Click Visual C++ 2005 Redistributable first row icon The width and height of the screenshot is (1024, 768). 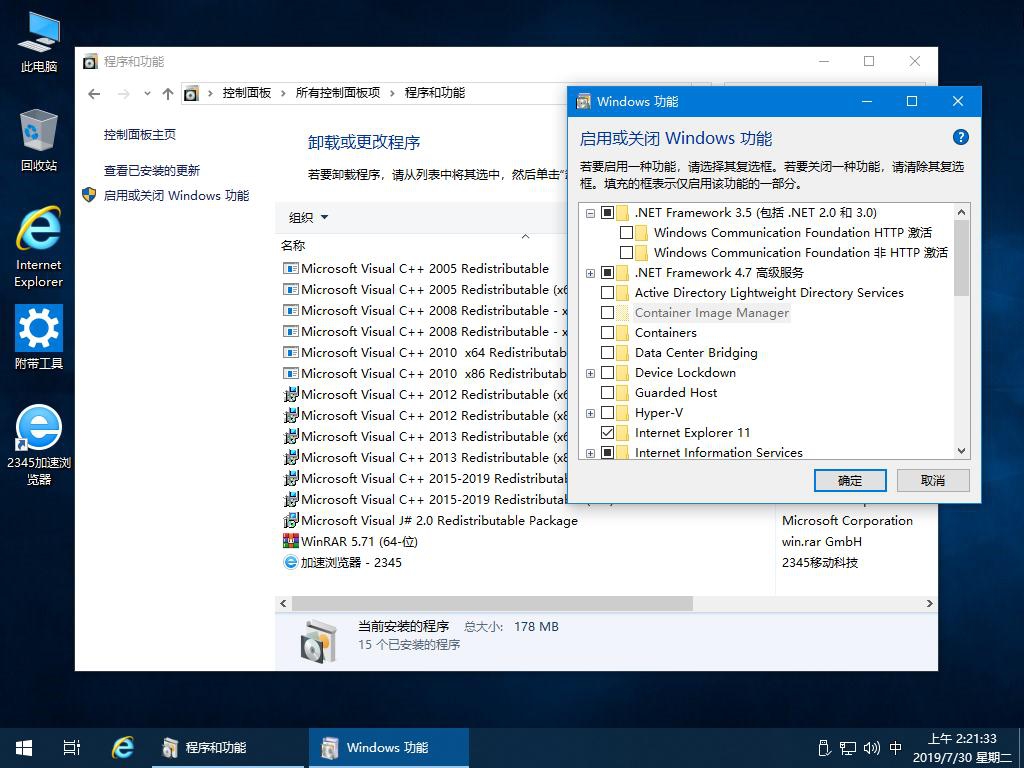tap(291, 268)
